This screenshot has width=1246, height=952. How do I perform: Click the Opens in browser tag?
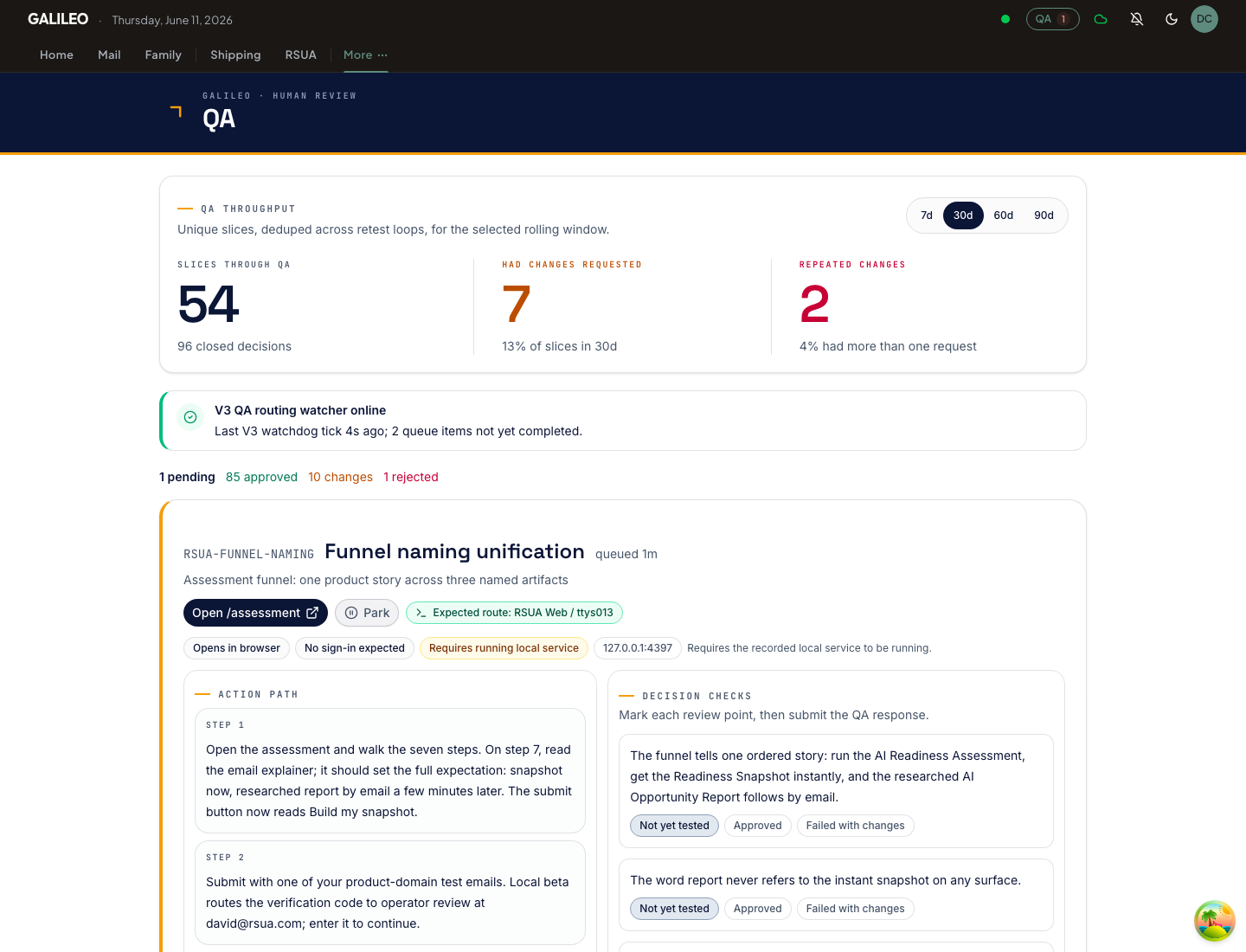pyautogui.click(x=236, y=648)
